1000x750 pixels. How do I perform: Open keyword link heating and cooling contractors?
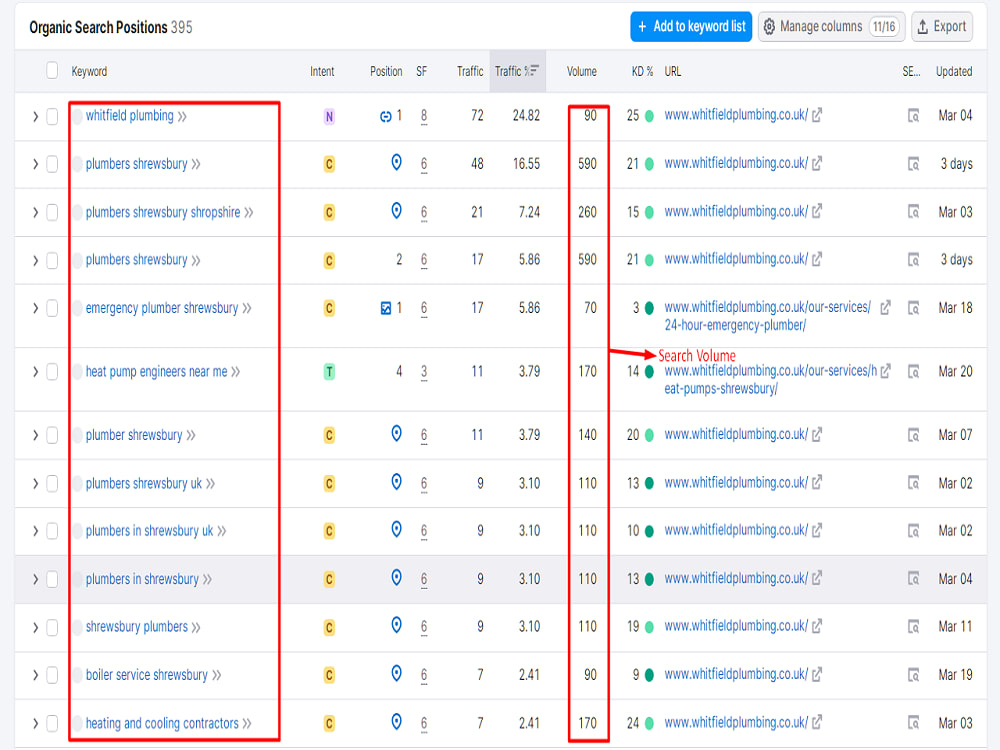coord(162,723)
